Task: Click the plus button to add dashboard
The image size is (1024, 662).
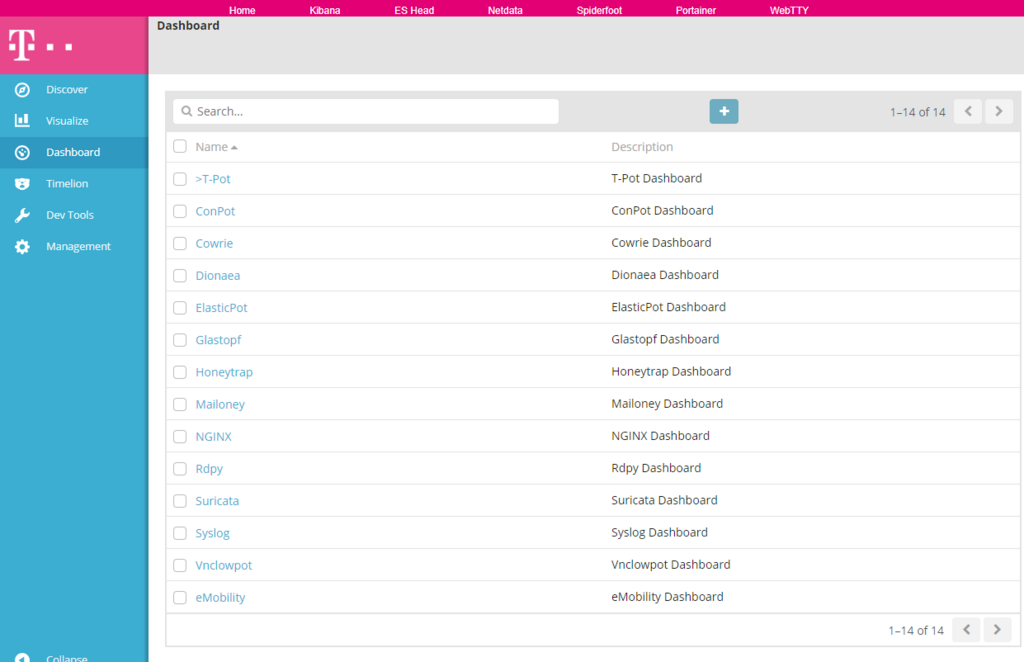Action: point(724,112)
